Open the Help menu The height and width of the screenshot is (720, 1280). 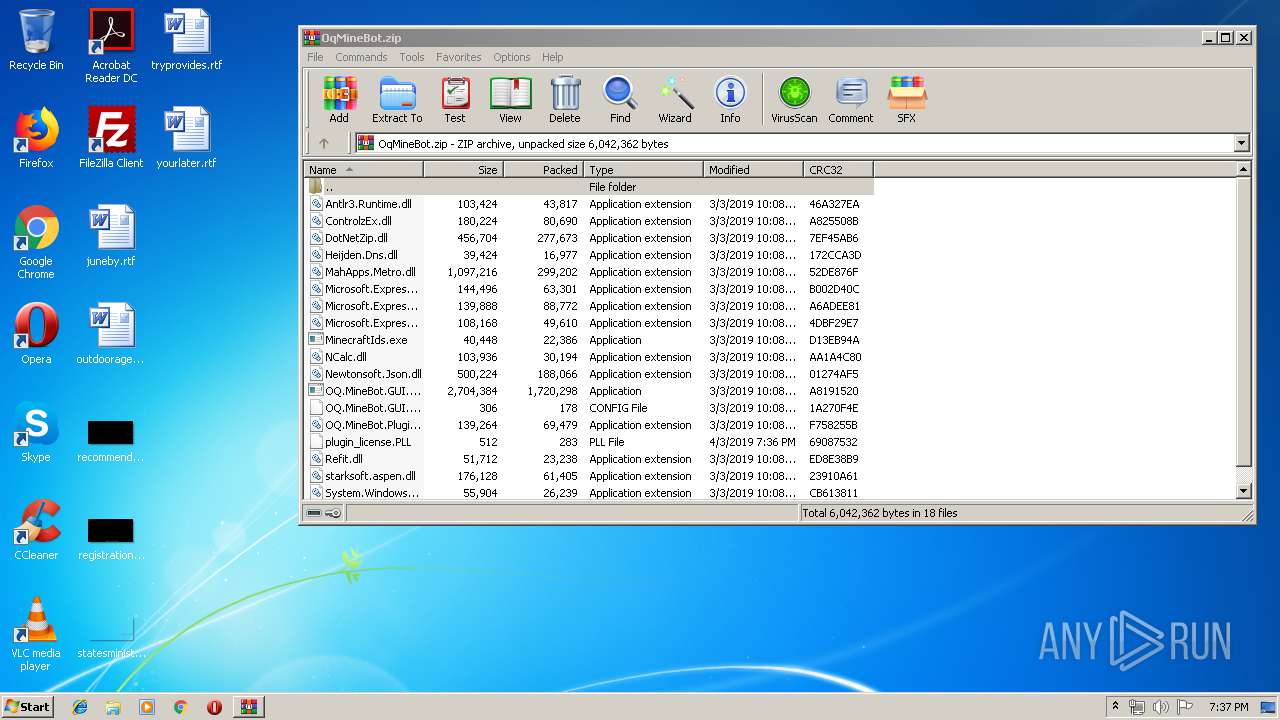tap(553, 57)
